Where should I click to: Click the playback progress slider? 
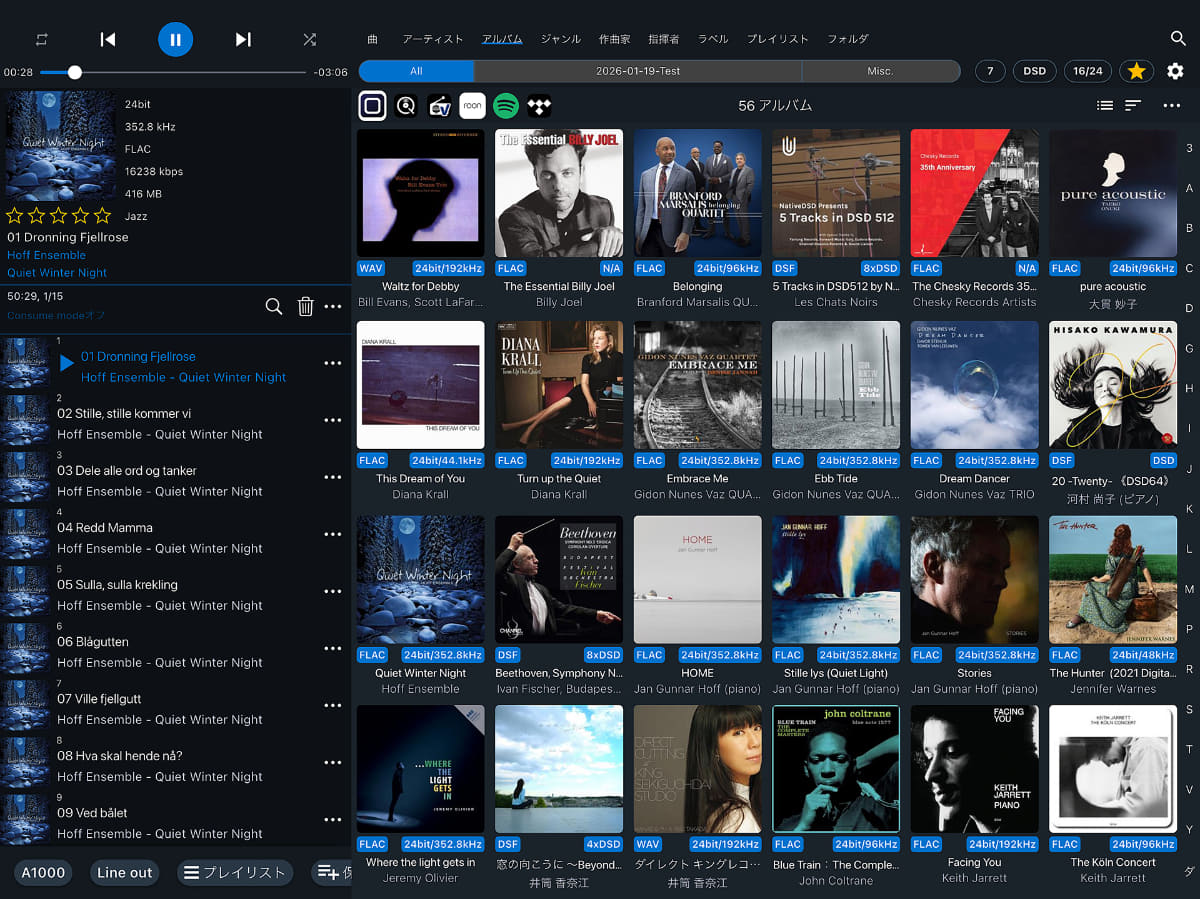[173, 72]
